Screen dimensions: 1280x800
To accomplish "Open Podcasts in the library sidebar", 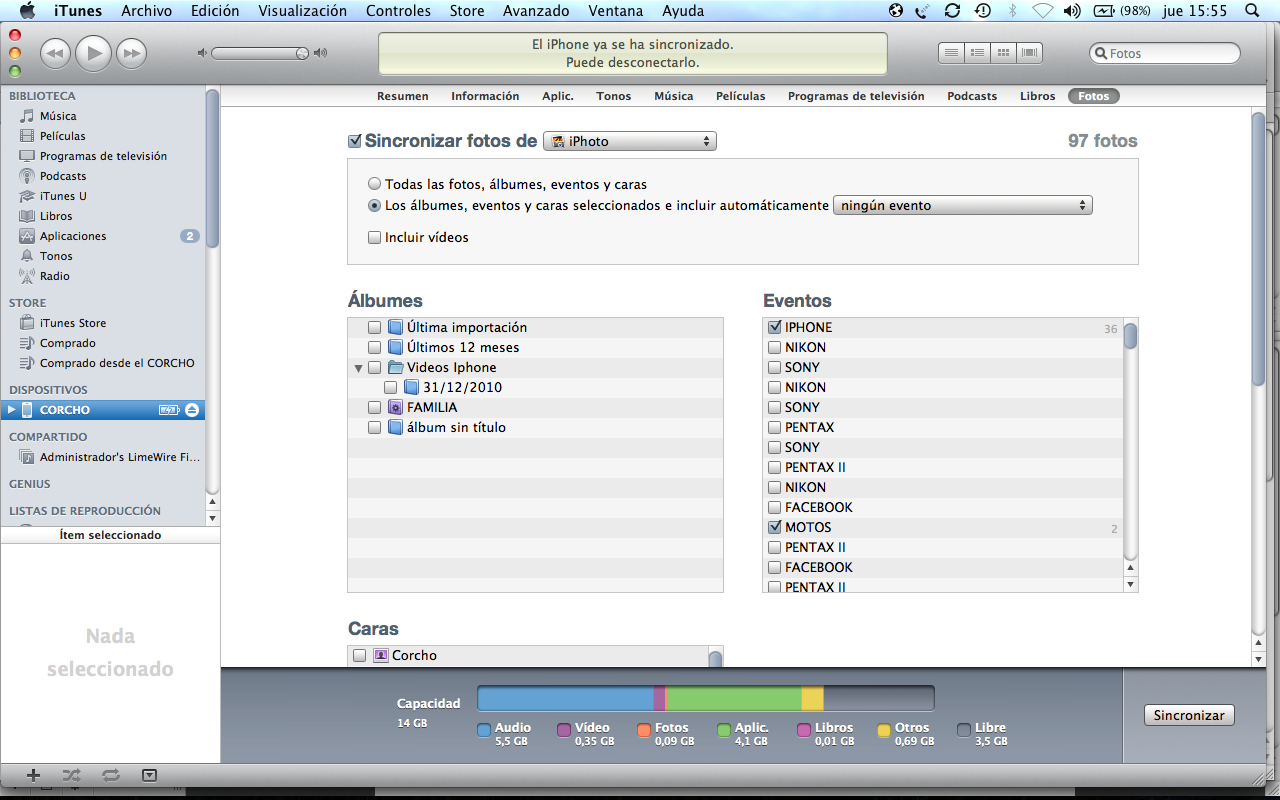I will (63, 176).
